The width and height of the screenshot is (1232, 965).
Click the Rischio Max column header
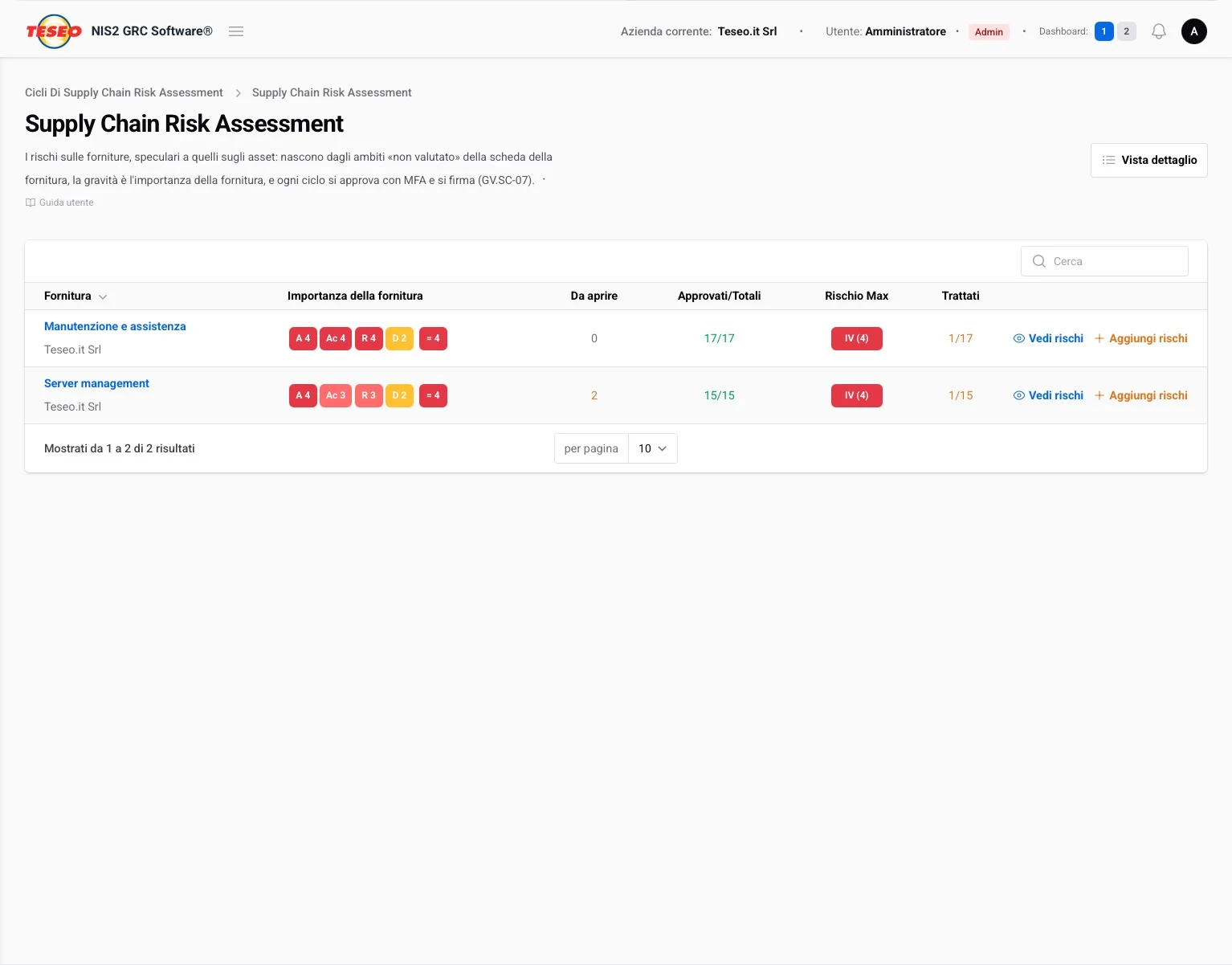[x=856, y=296]
